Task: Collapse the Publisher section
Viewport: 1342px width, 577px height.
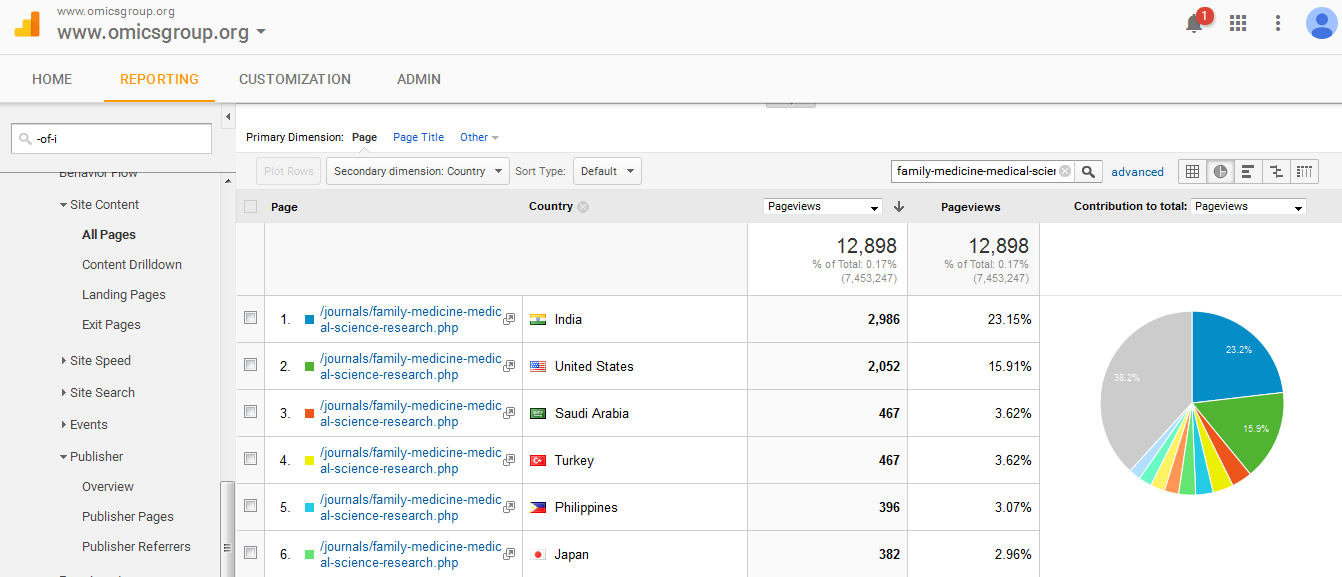Action: click(x=90, y=457)
